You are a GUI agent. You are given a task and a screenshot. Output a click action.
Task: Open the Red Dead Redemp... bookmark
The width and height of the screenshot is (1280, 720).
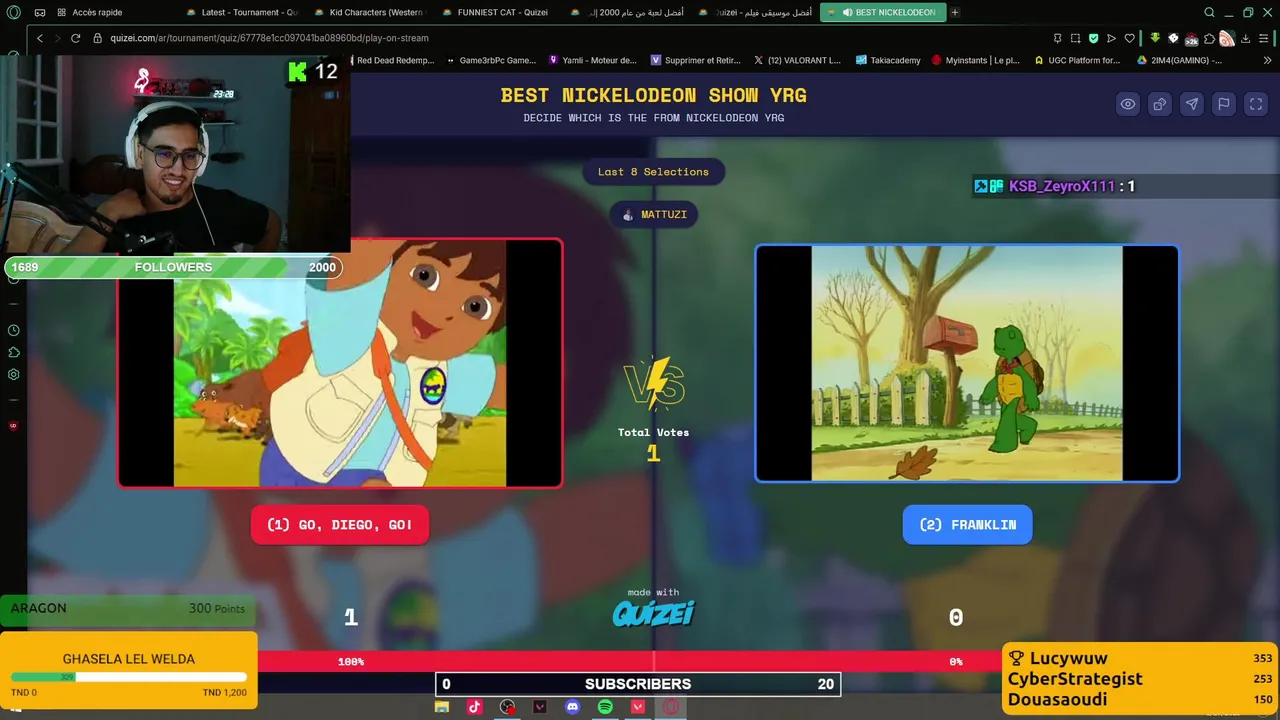tap(391, 60)
